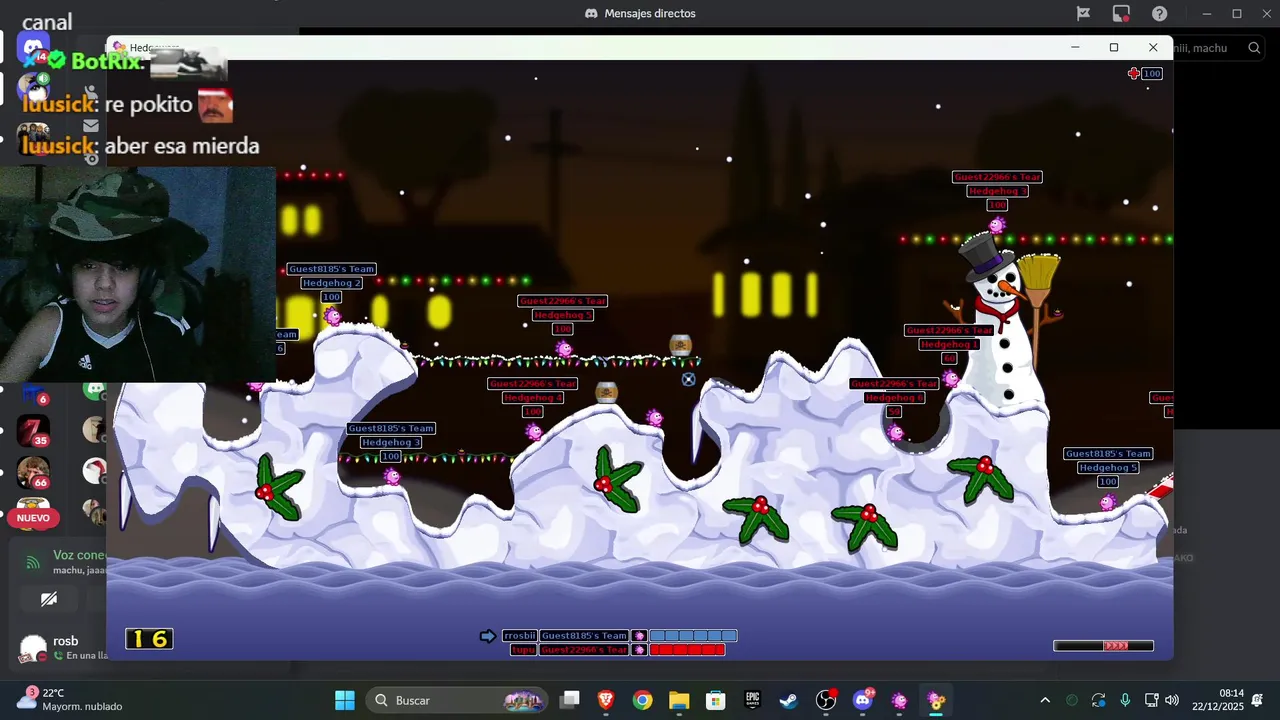
Task: Minimize the Hedgewars window
Action: pos(1075,47)
